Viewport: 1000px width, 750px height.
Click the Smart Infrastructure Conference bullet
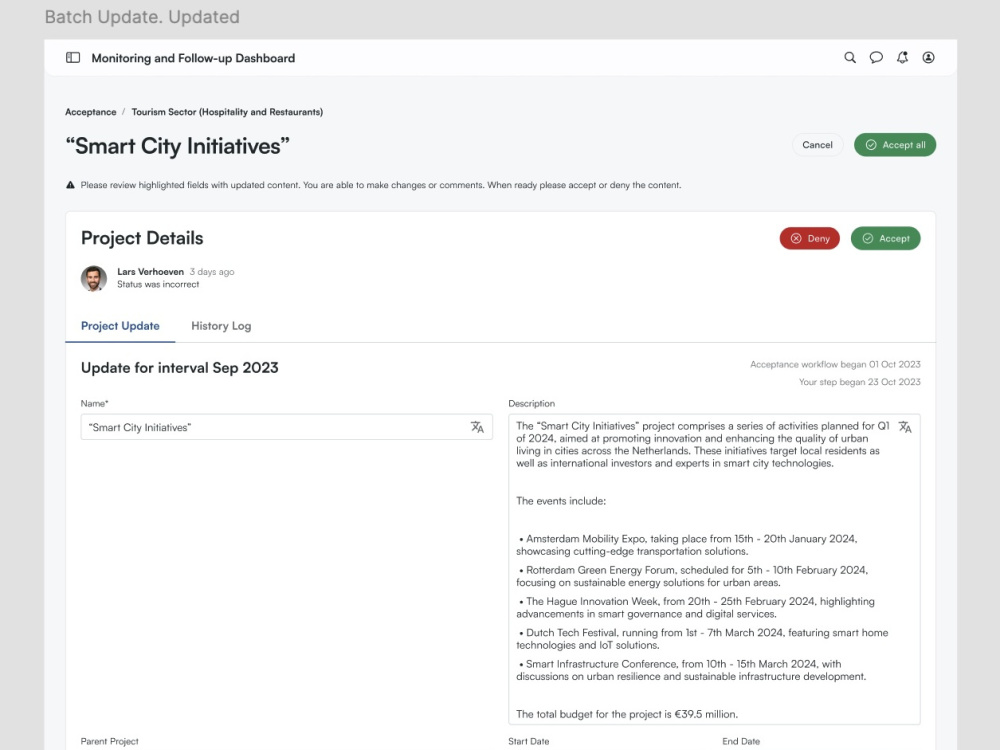691,670
